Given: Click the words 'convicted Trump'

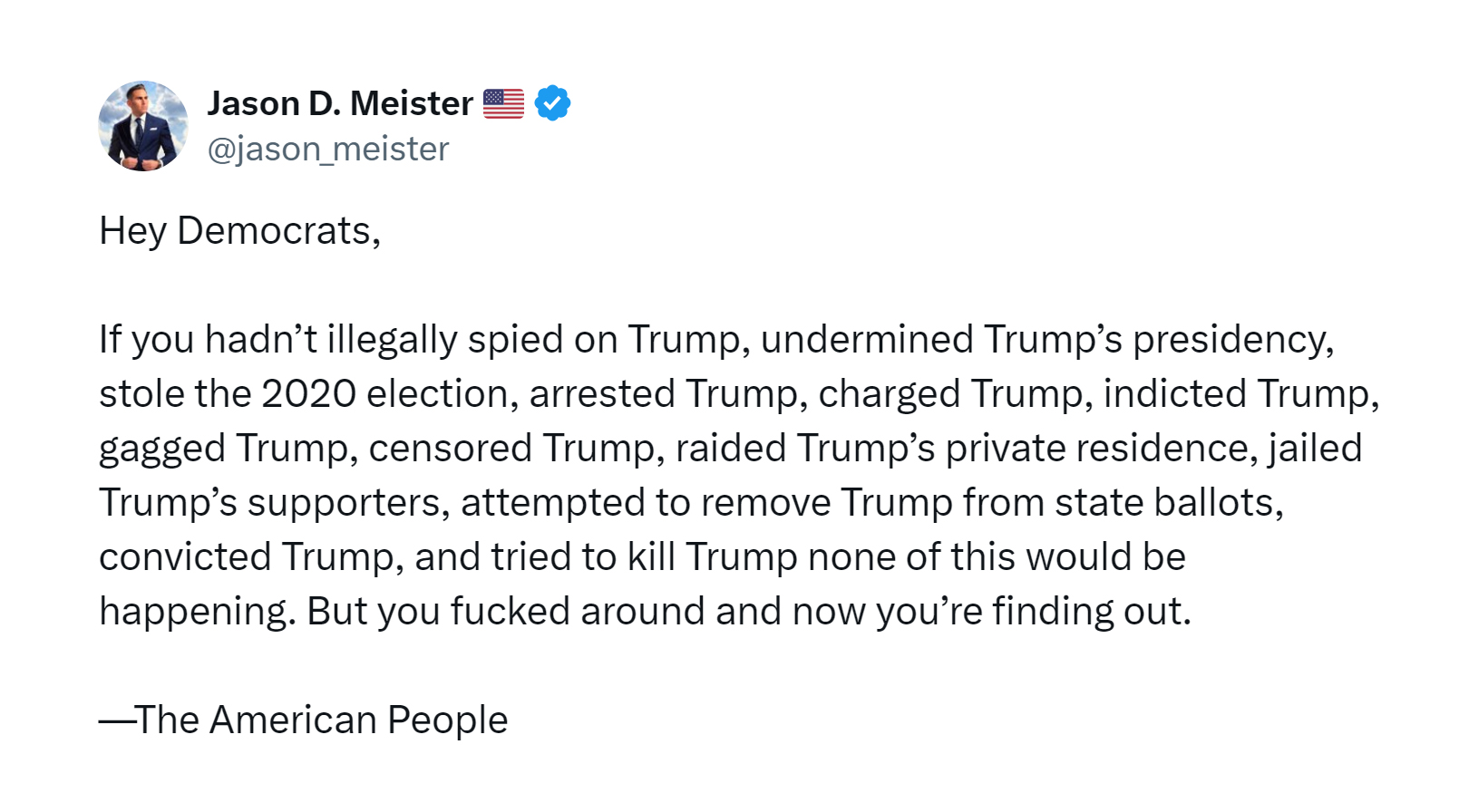Looking at the screenshot, I should pyautogui.click(x=249, y=557).
